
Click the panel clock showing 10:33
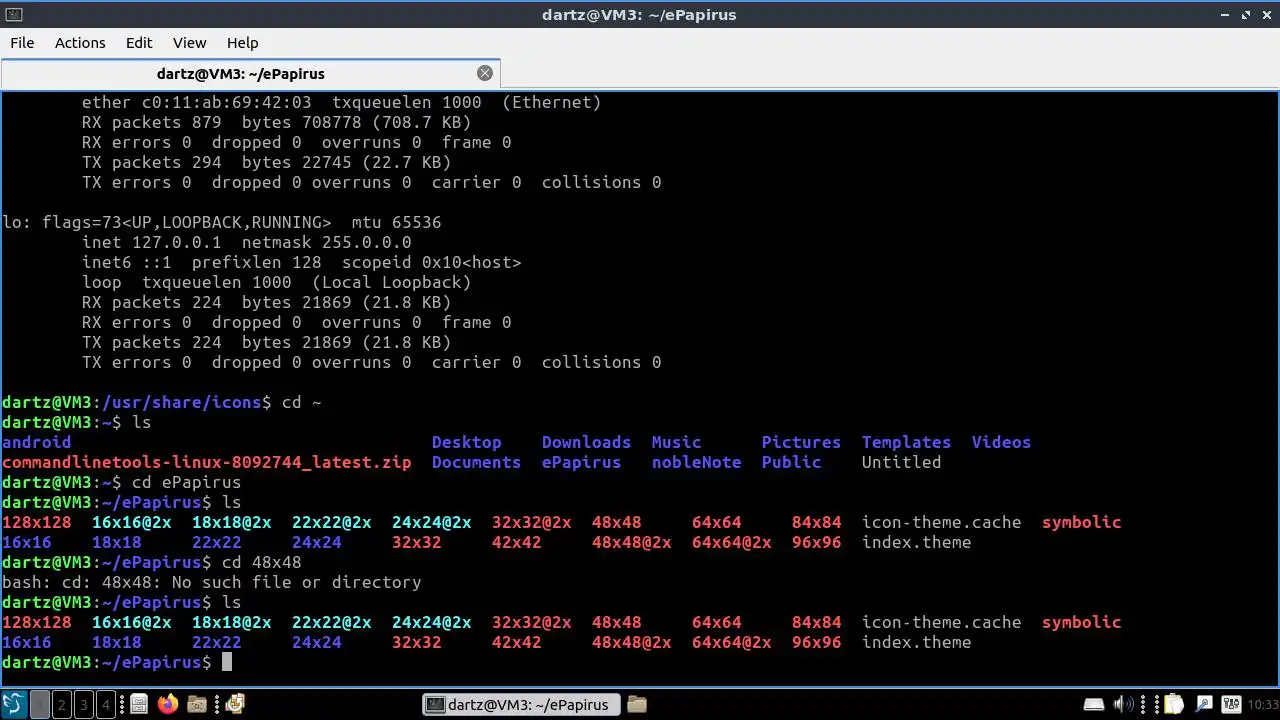(1263, 705)
